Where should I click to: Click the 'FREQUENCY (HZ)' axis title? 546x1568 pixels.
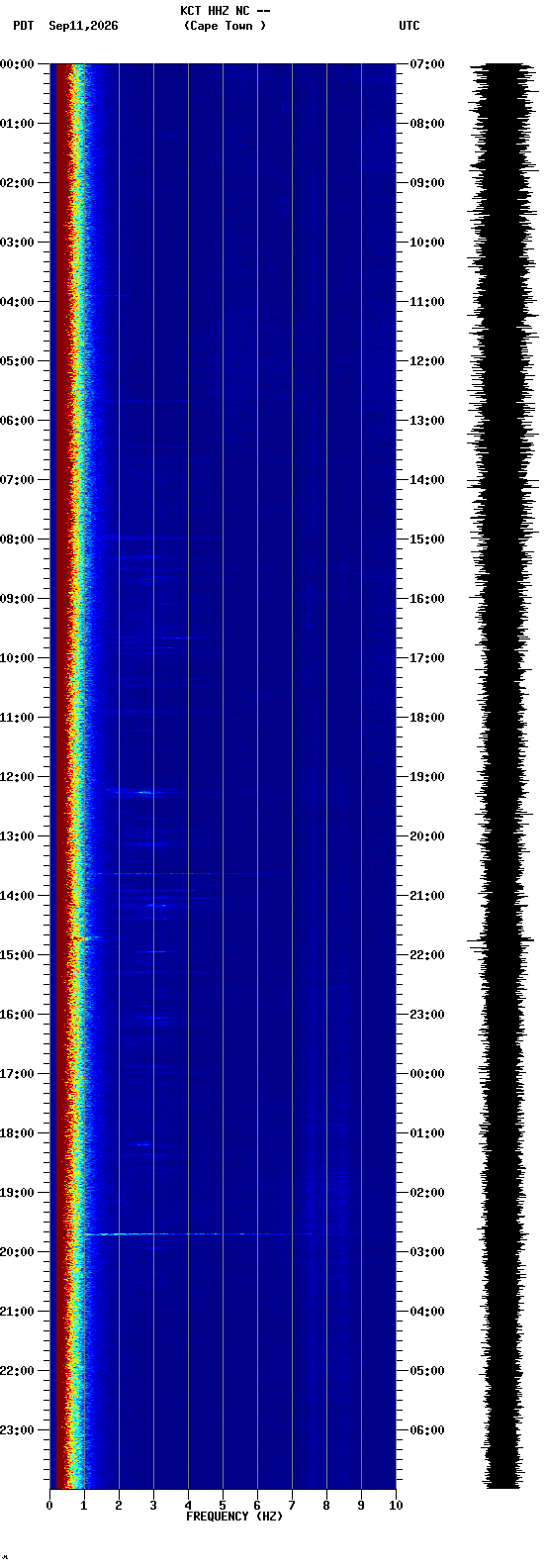234,1517
